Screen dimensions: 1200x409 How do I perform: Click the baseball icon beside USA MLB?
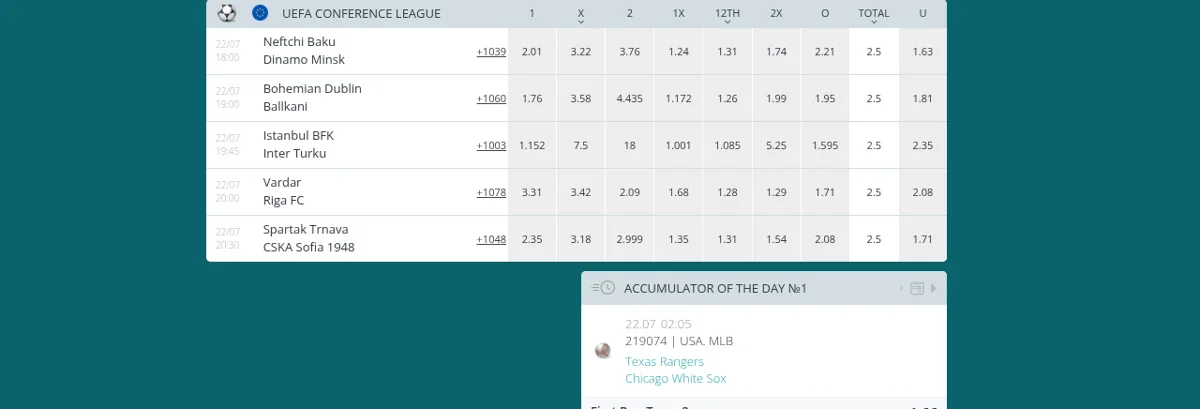coord(603,350)
